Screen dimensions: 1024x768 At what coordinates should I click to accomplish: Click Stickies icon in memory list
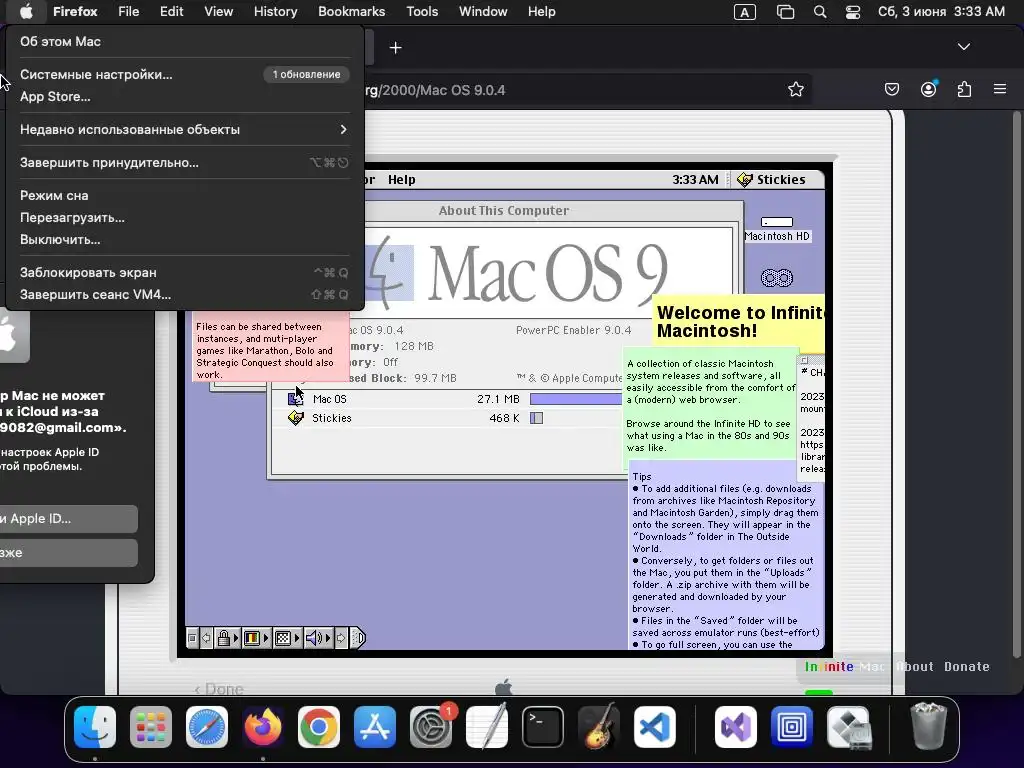pyautogui.click(x=296, y=418)
